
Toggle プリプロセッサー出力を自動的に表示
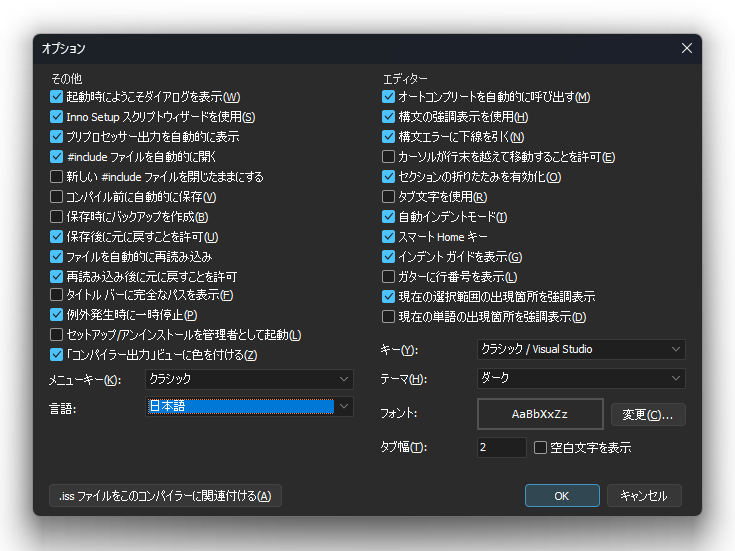[x=56, y=136]
